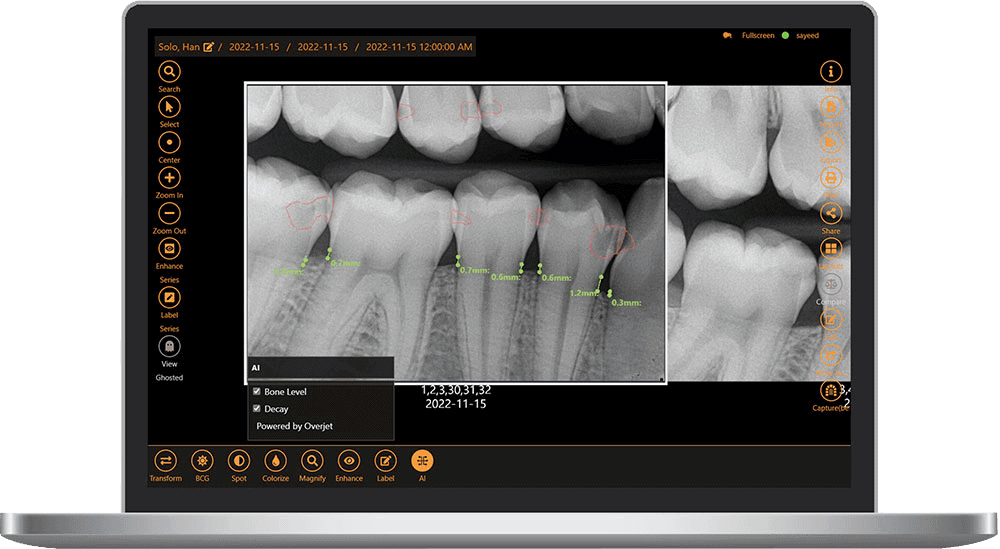This screenshot has height=549, width=1000.
Task: Click tooth numbers 1,2,3,30,31,32 caption
Action: click(456, 390)
